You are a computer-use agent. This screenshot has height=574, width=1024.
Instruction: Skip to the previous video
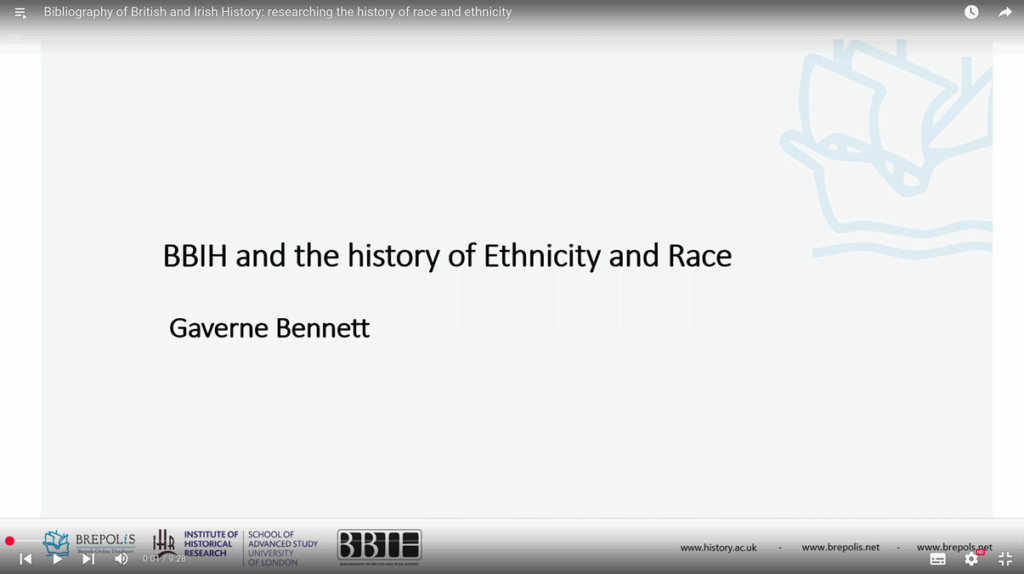click(26, 559)
